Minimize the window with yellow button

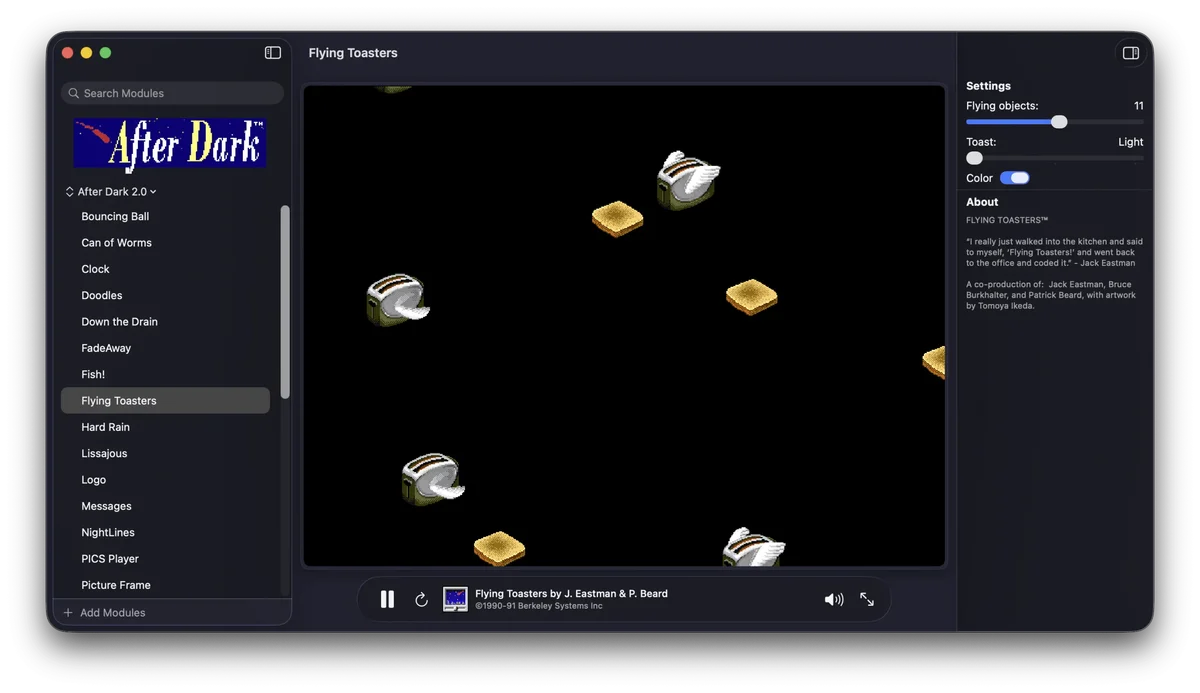[87, 53]
